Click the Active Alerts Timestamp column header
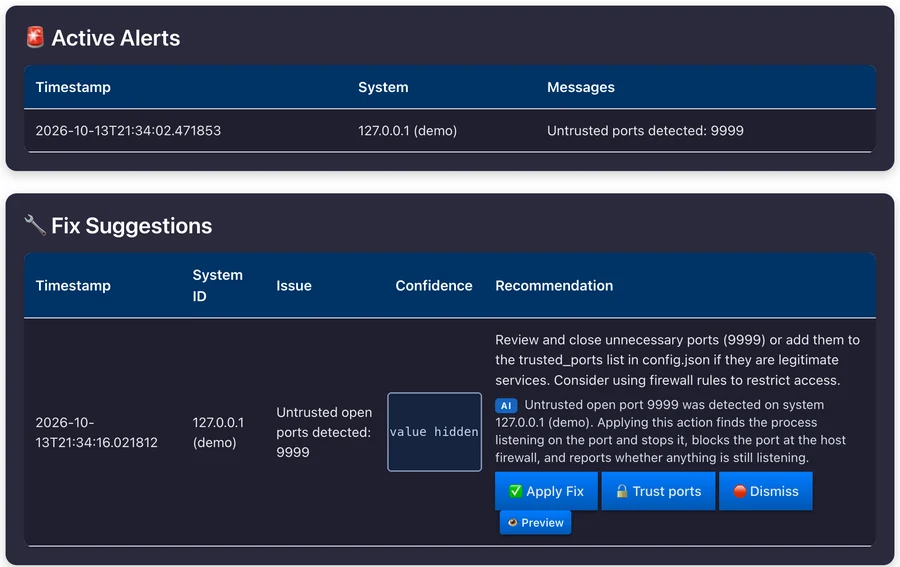The image size is (900, 567). tap(73, 87)
